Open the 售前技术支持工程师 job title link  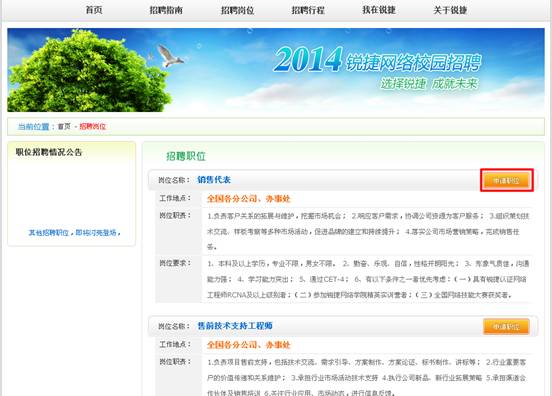click(235, 326)
